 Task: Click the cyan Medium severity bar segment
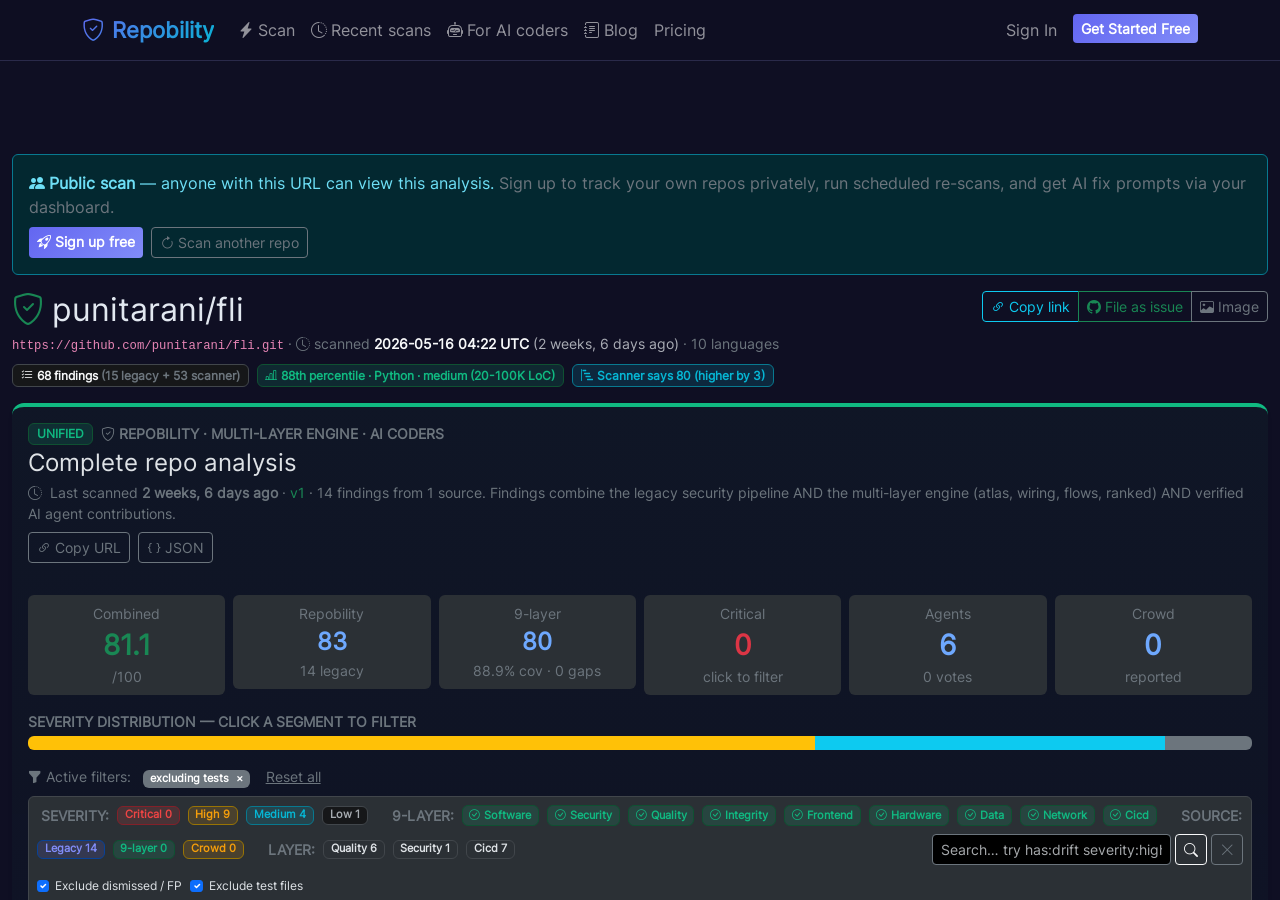[990, 743]
